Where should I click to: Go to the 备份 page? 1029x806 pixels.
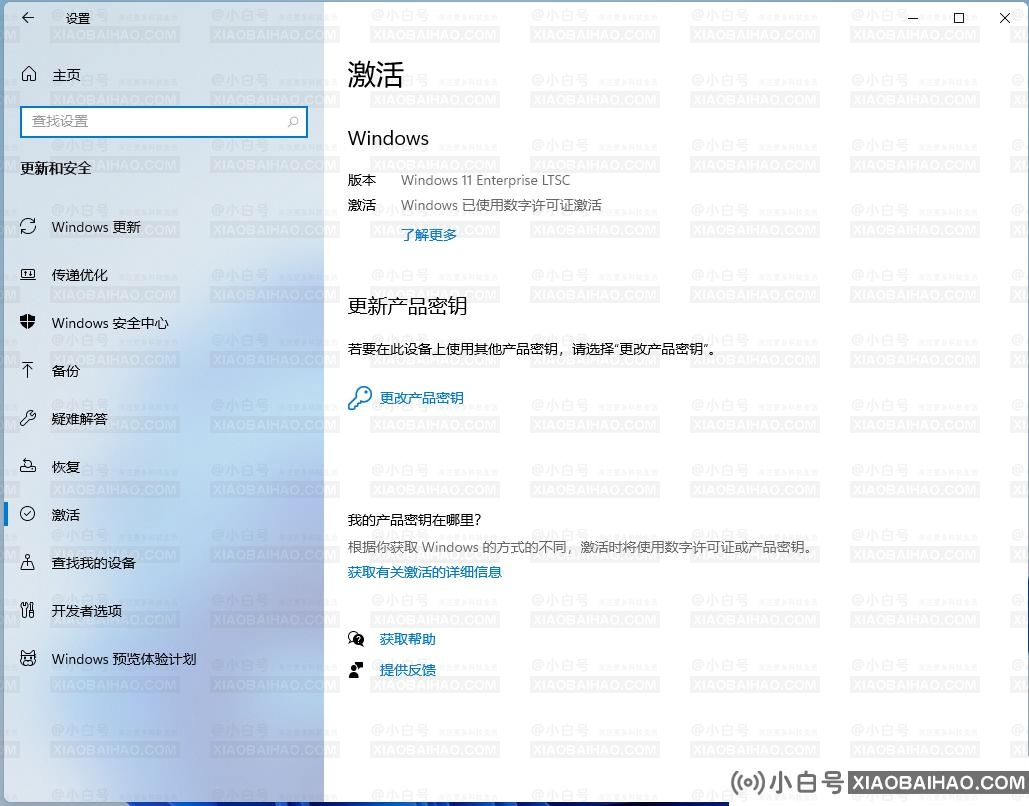click(66, 371)
